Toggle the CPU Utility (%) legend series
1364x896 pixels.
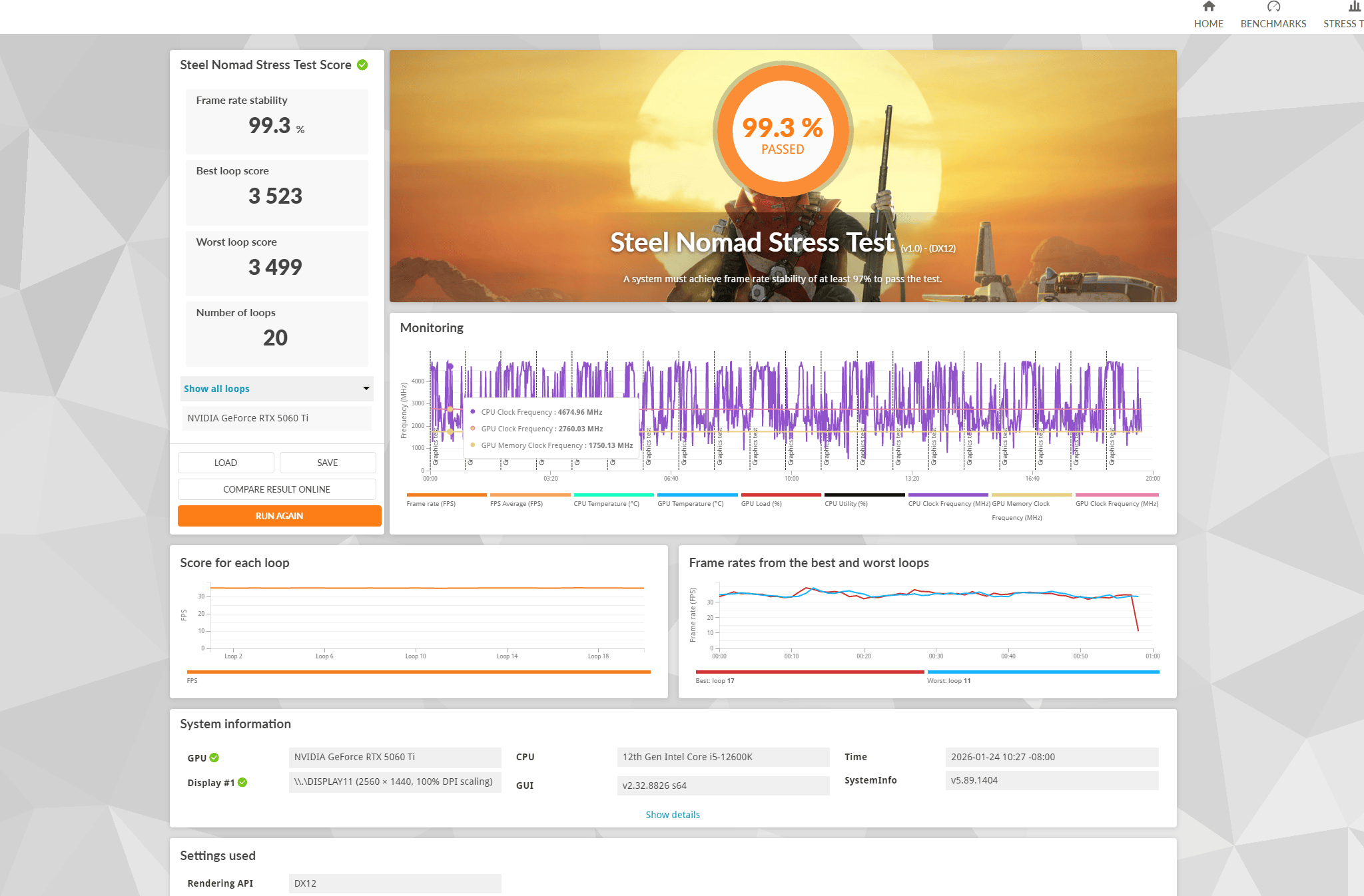[864, 500]
